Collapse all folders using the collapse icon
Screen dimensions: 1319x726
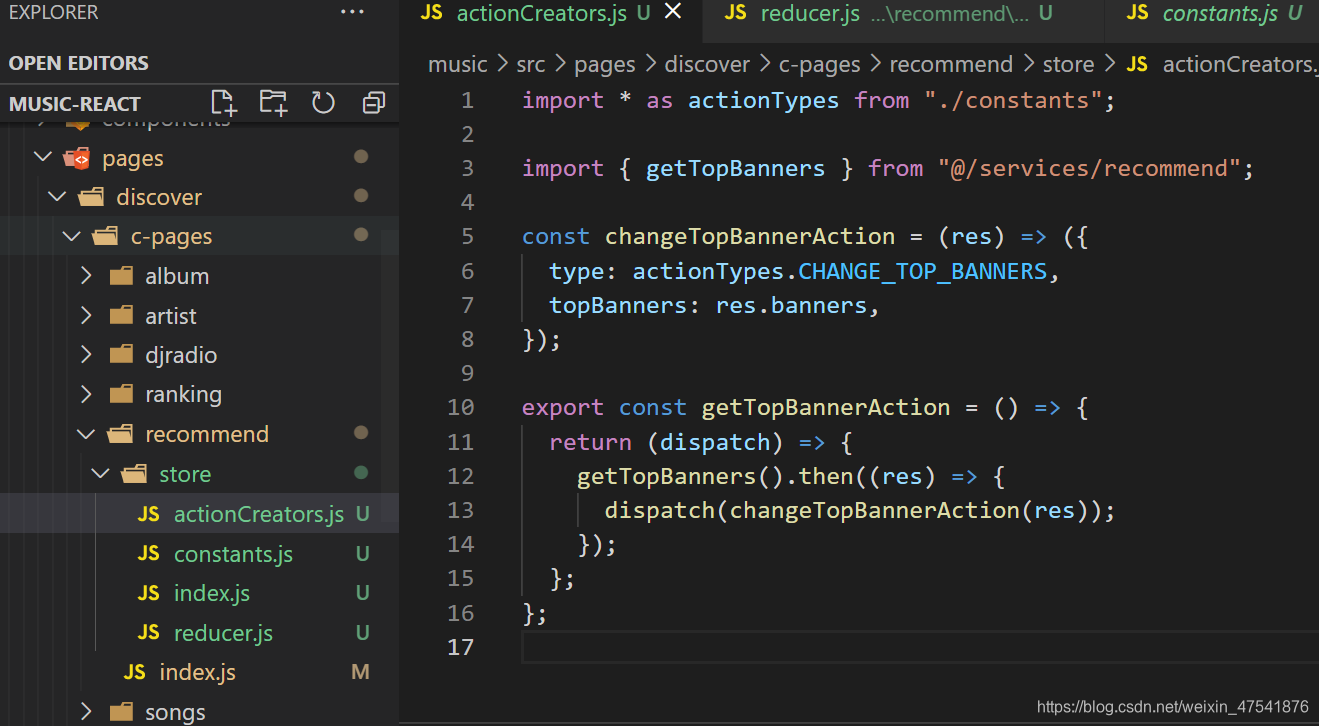(x=374, y=102)
